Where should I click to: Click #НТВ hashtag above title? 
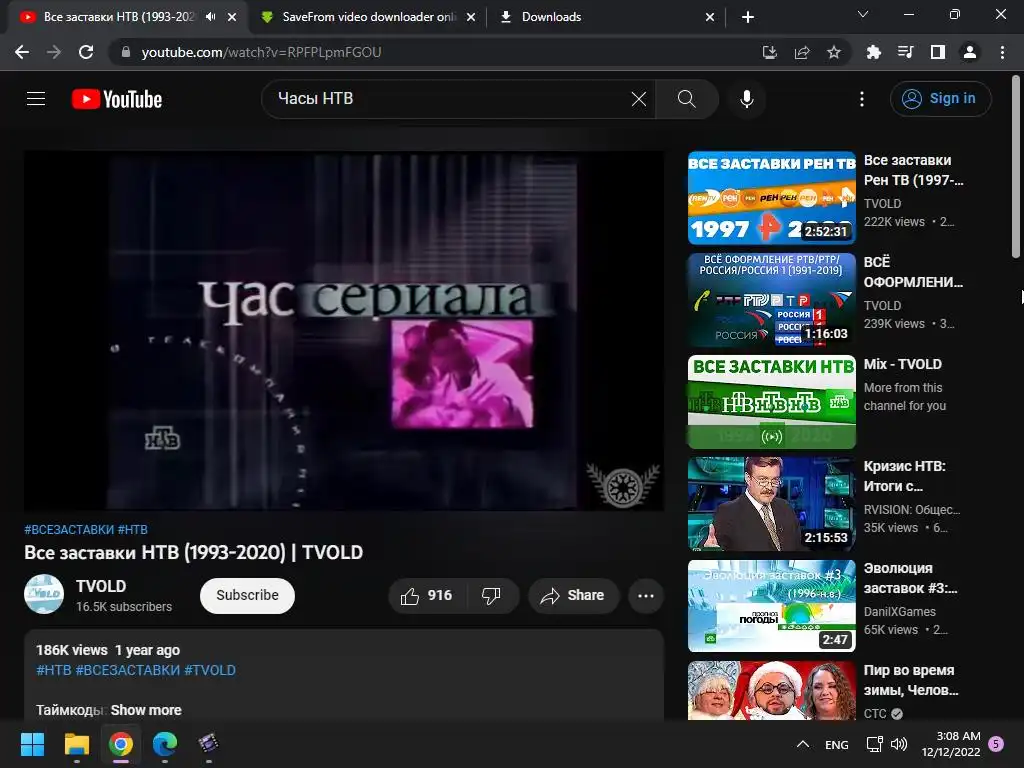coord(133,530)
